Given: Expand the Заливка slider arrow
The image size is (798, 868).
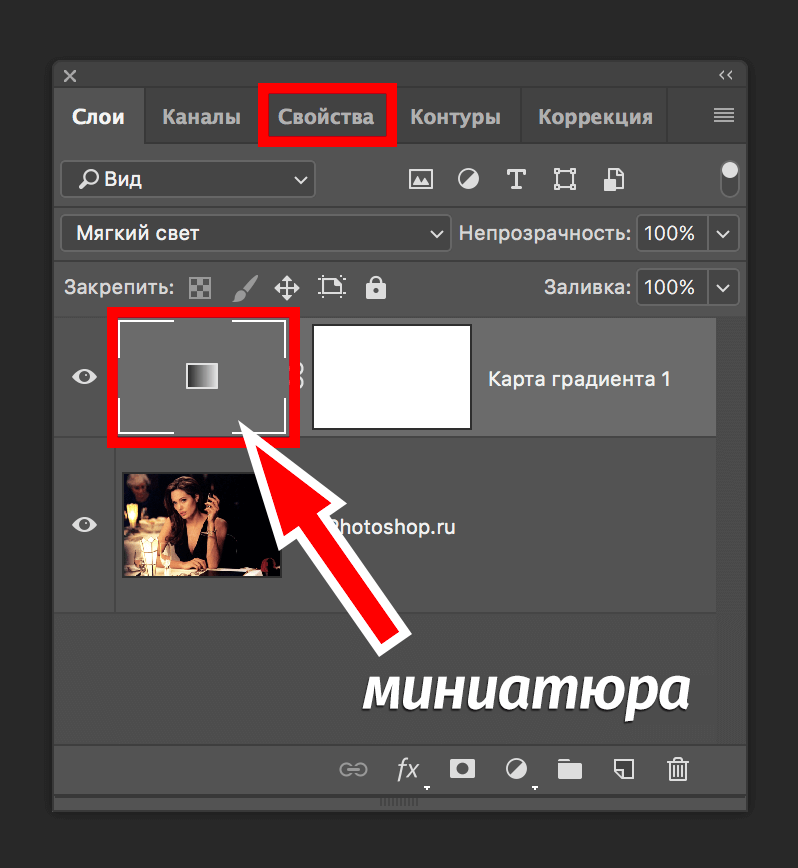Looking at the screenshot, I should pyautogui.click(x=723, y=287).
